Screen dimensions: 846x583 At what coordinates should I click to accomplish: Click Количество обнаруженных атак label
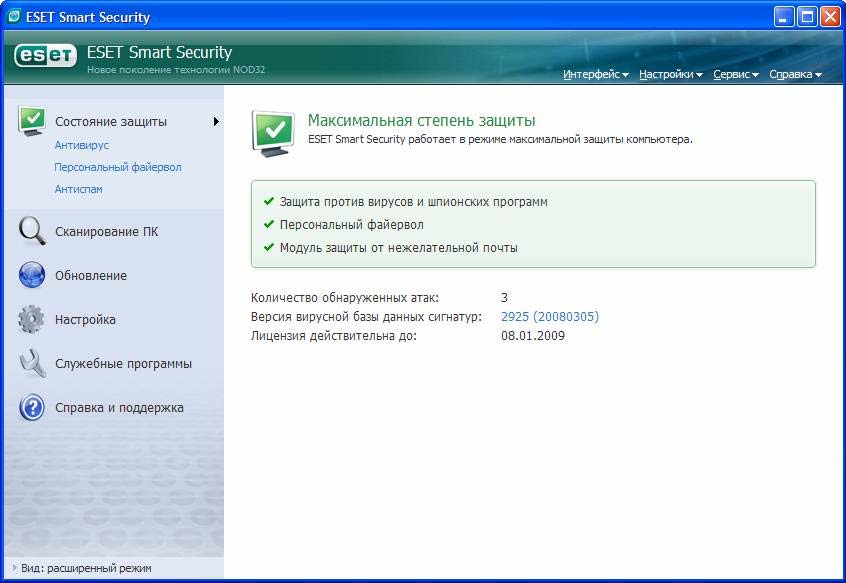[345, 298]
